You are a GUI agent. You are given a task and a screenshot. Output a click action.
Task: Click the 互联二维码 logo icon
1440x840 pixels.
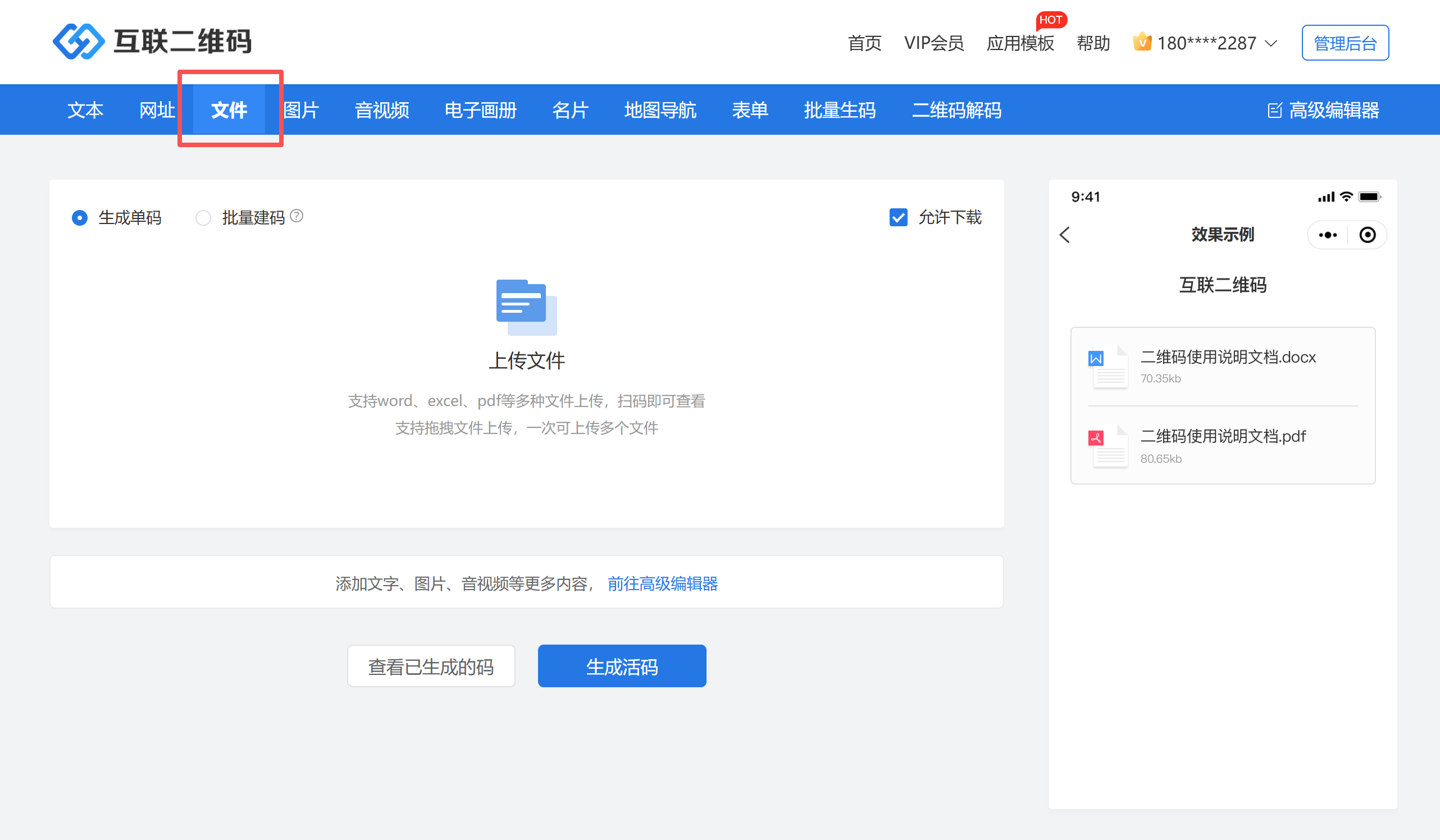click(x=78, y=41)
